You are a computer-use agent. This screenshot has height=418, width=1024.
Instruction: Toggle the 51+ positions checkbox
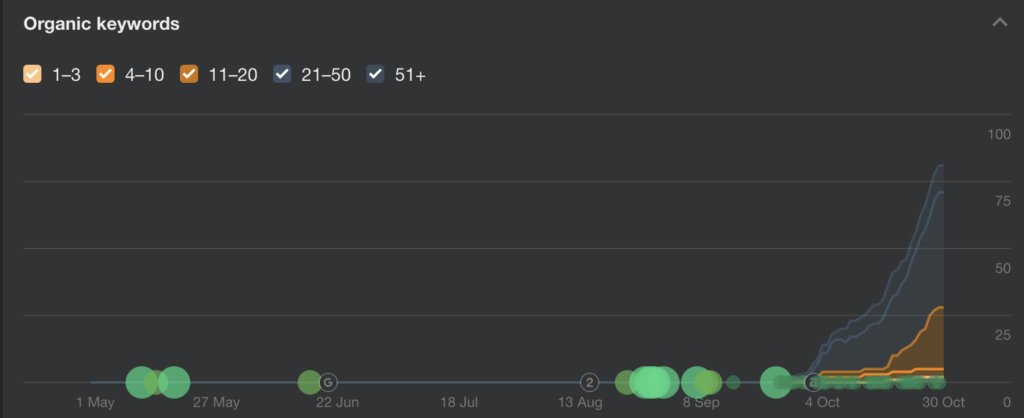[376, 74]
